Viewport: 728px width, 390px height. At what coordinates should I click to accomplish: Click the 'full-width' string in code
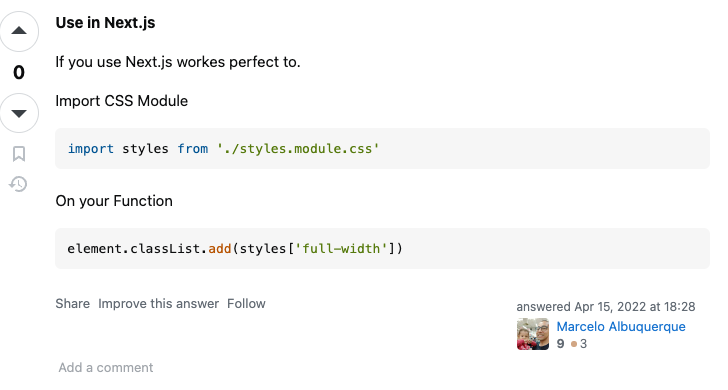click(341, 249)
